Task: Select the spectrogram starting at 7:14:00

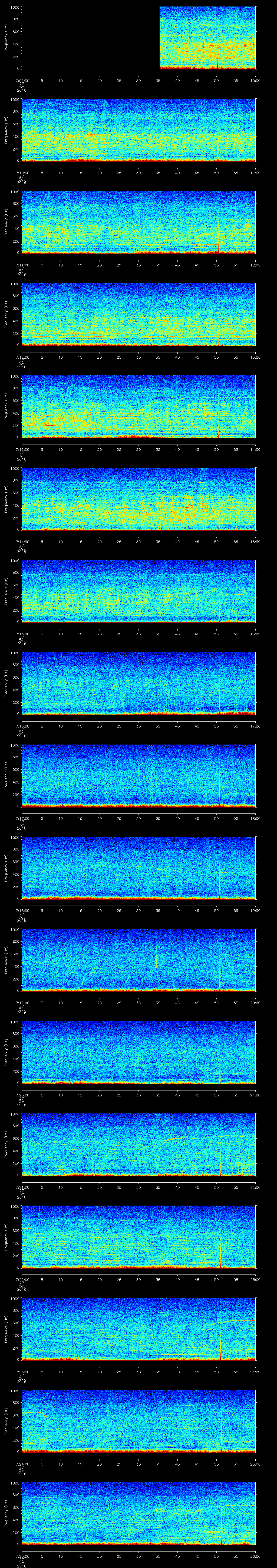Action: click(138, 499)
